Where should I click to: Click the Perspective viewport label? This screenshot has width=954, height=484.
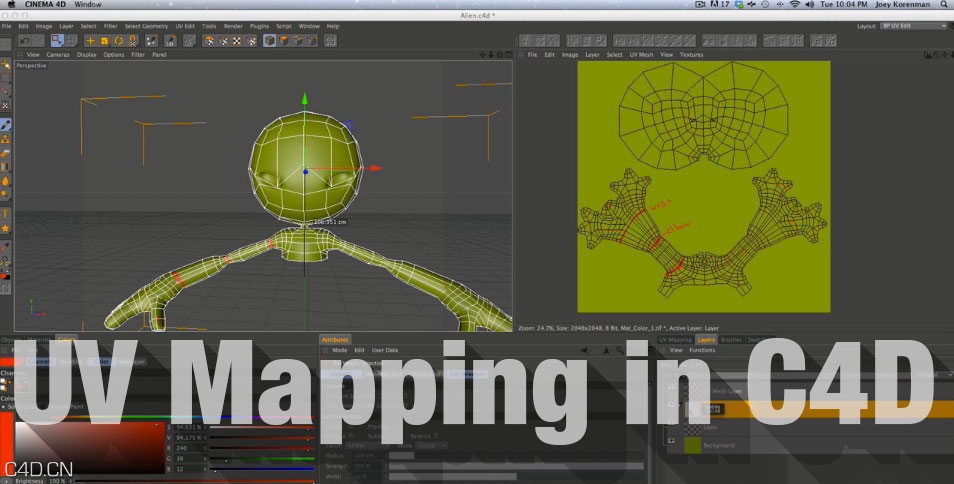click(x=31, y=66)
